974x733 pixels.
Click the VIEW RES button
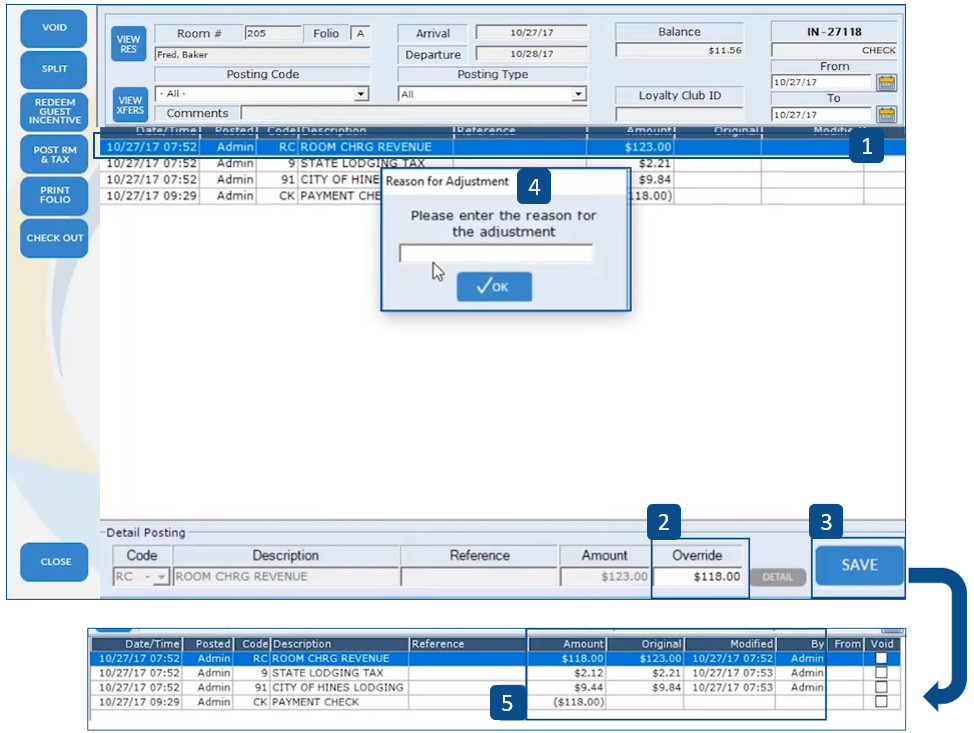point(129,44)
